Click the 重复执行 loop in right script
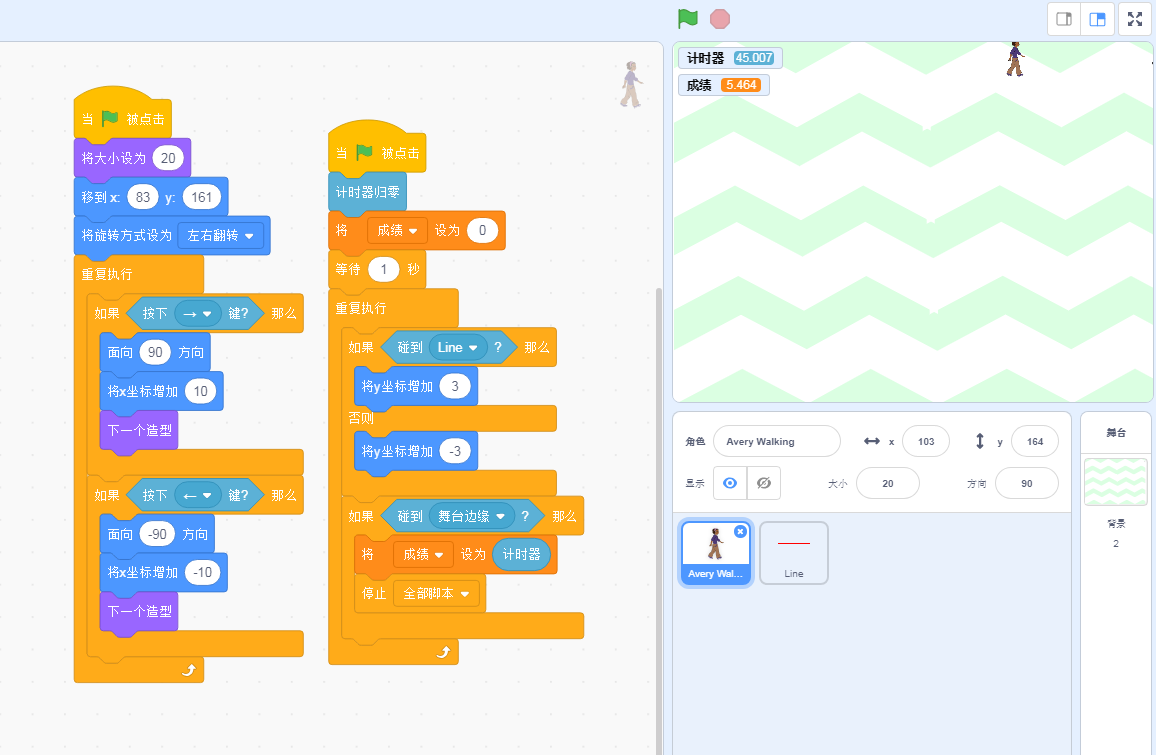This screenshot has height=755, width=1156. click(361, 308)
